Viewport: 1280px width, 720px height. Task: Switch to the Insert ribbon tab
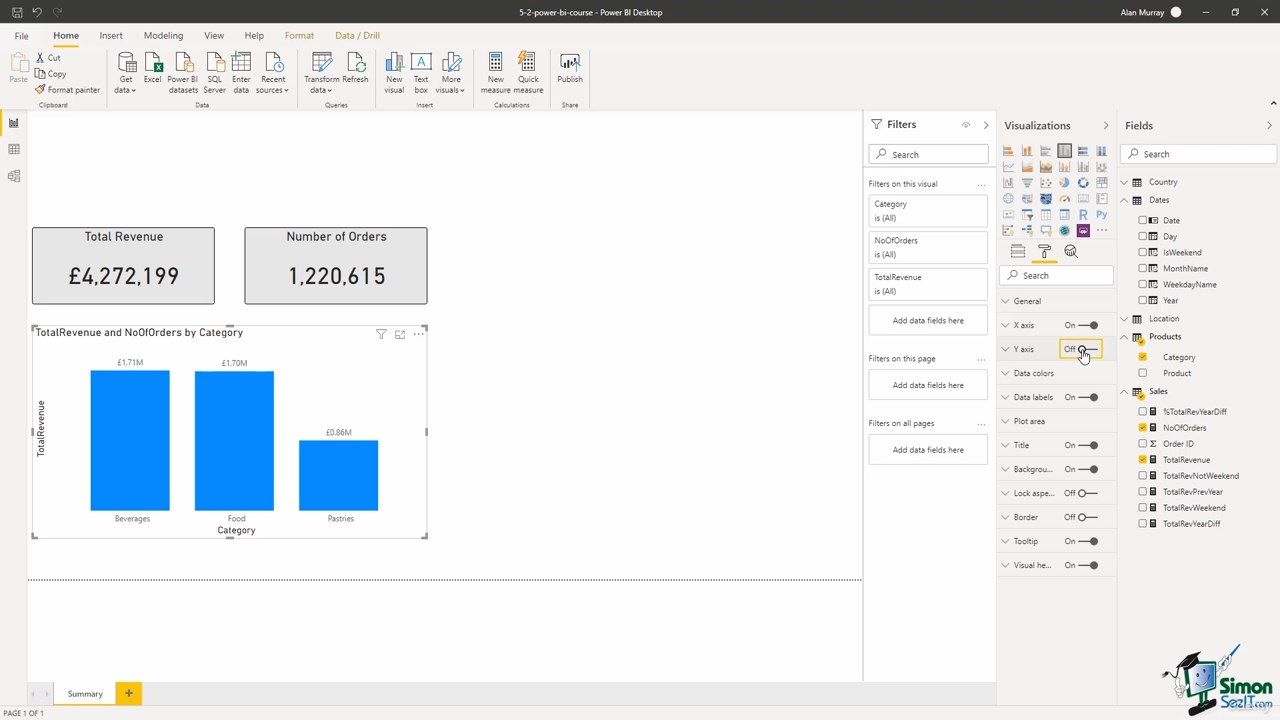[x=111, y=36]
